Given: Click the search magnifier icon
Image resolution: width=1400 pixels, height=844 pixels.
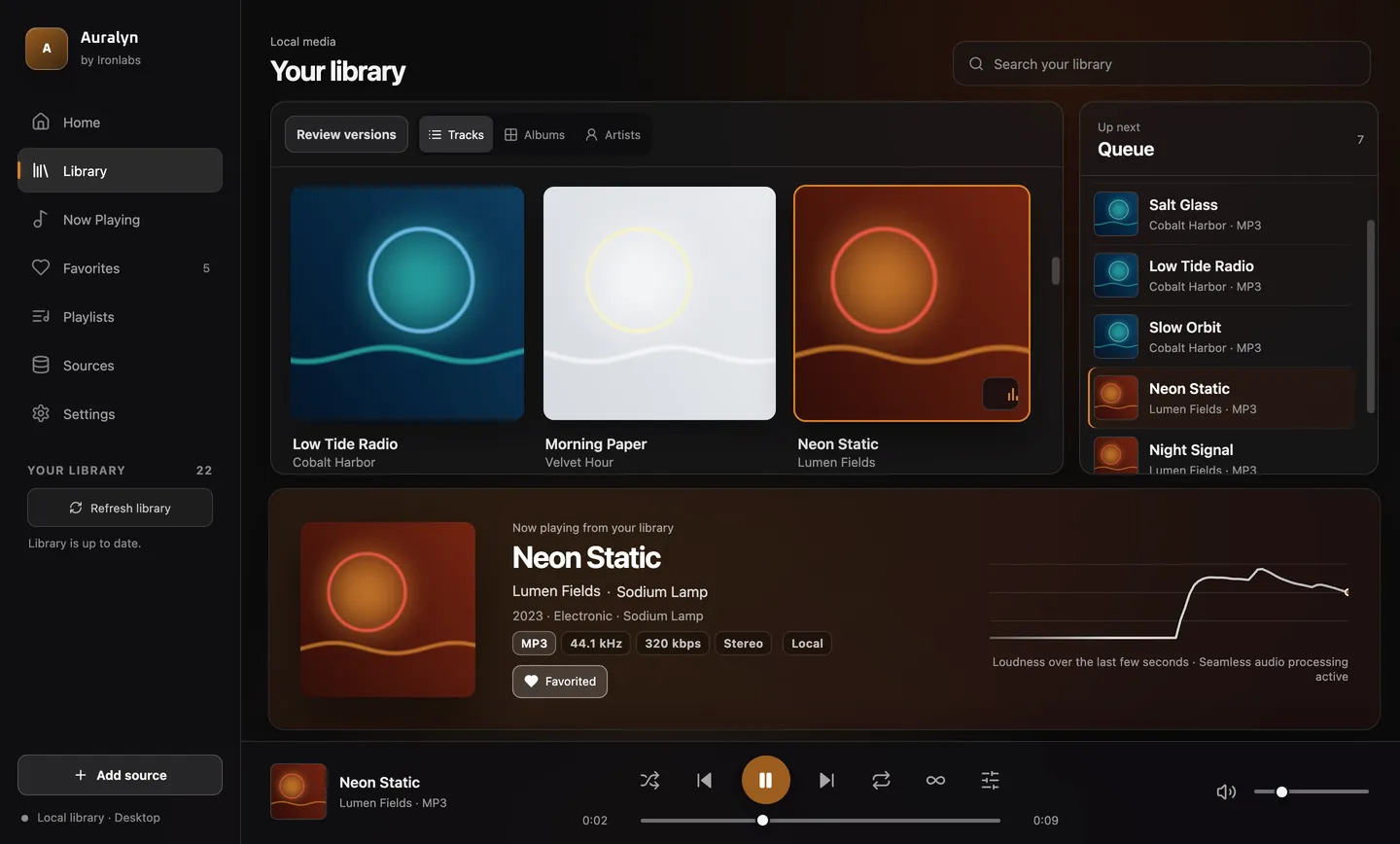Looking at the screenshot, I should point(976,64).
